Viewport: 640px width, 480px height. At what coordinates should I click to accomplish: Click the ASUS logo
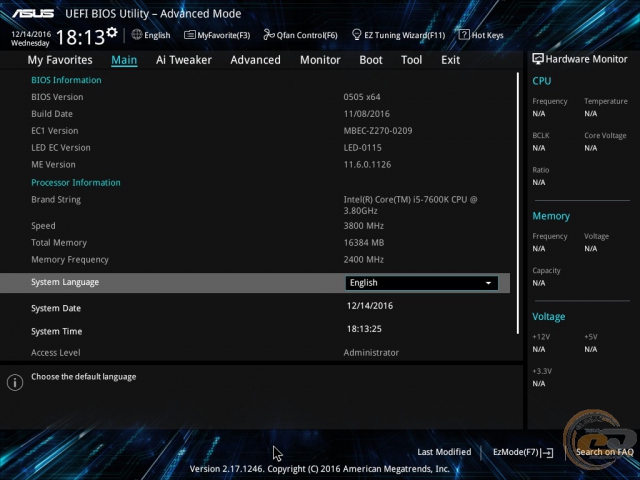point(33,13)
